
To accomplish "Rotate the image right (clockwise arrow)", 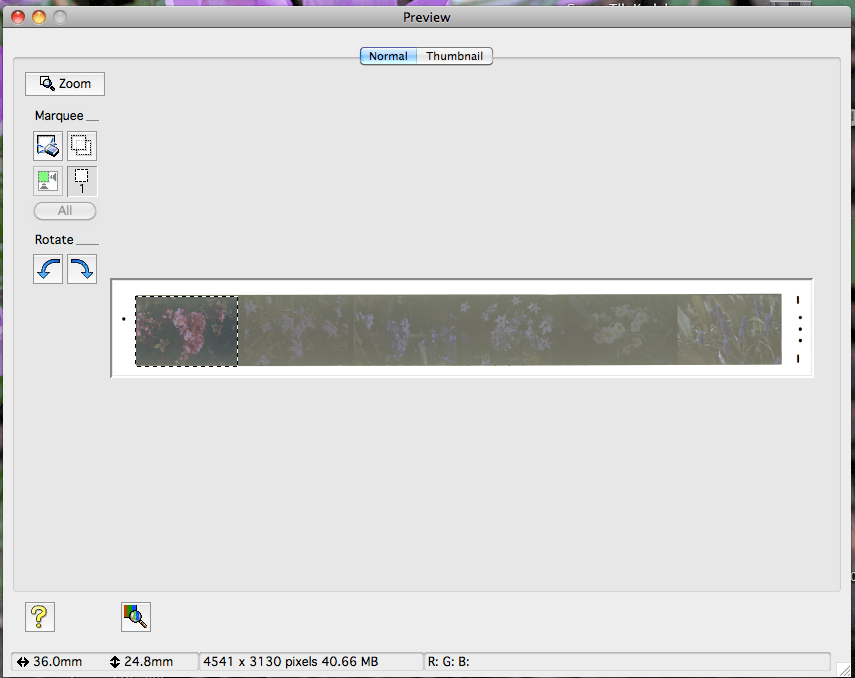I will [x=82, y=268].
